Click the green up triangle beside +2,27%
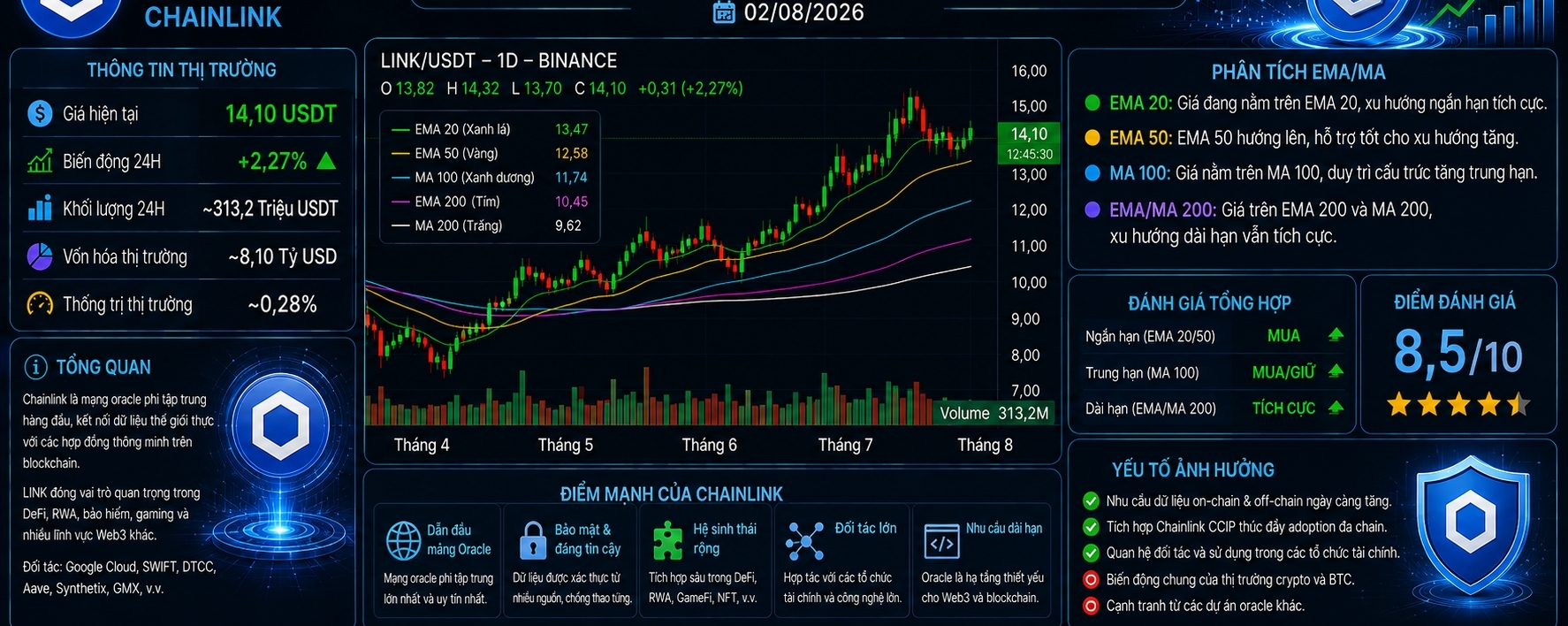Screen dimensions: 1568x626 coord(326,161)
